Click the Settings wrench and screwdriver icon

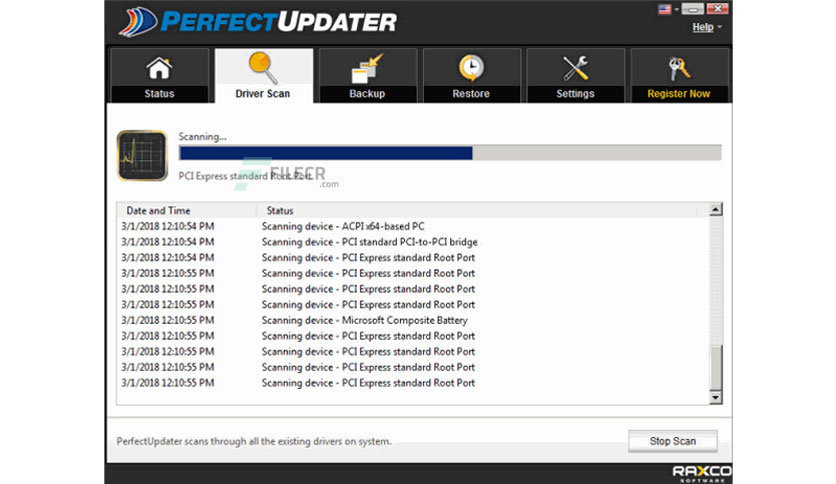(x=575, y=68)
